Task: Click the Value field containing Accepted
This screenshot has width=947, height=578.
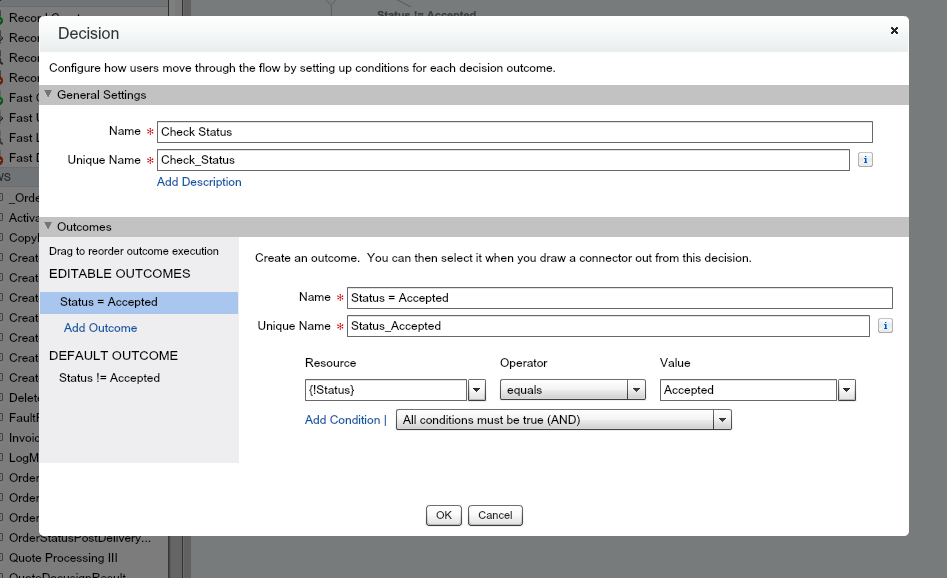Action: pos(748,390)
